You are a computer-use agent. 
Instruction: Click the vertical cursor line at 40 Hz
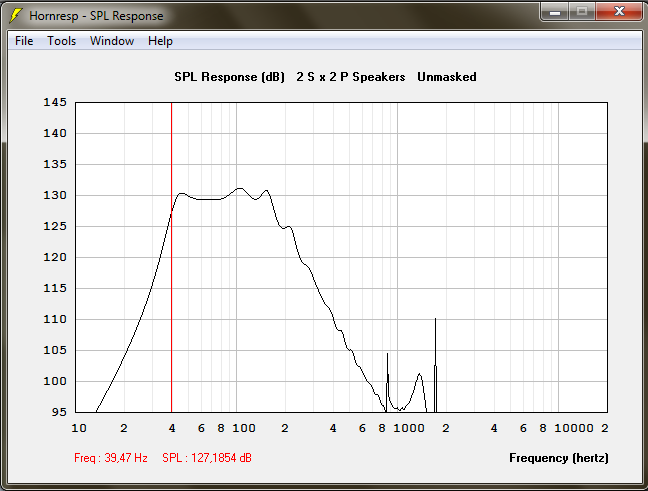[171, 250]
